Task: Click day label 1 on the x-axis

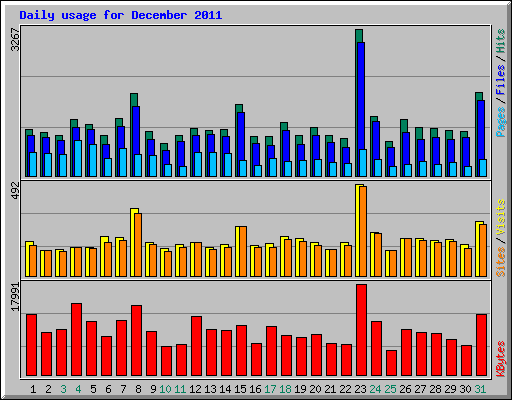Action: point(33,389)
